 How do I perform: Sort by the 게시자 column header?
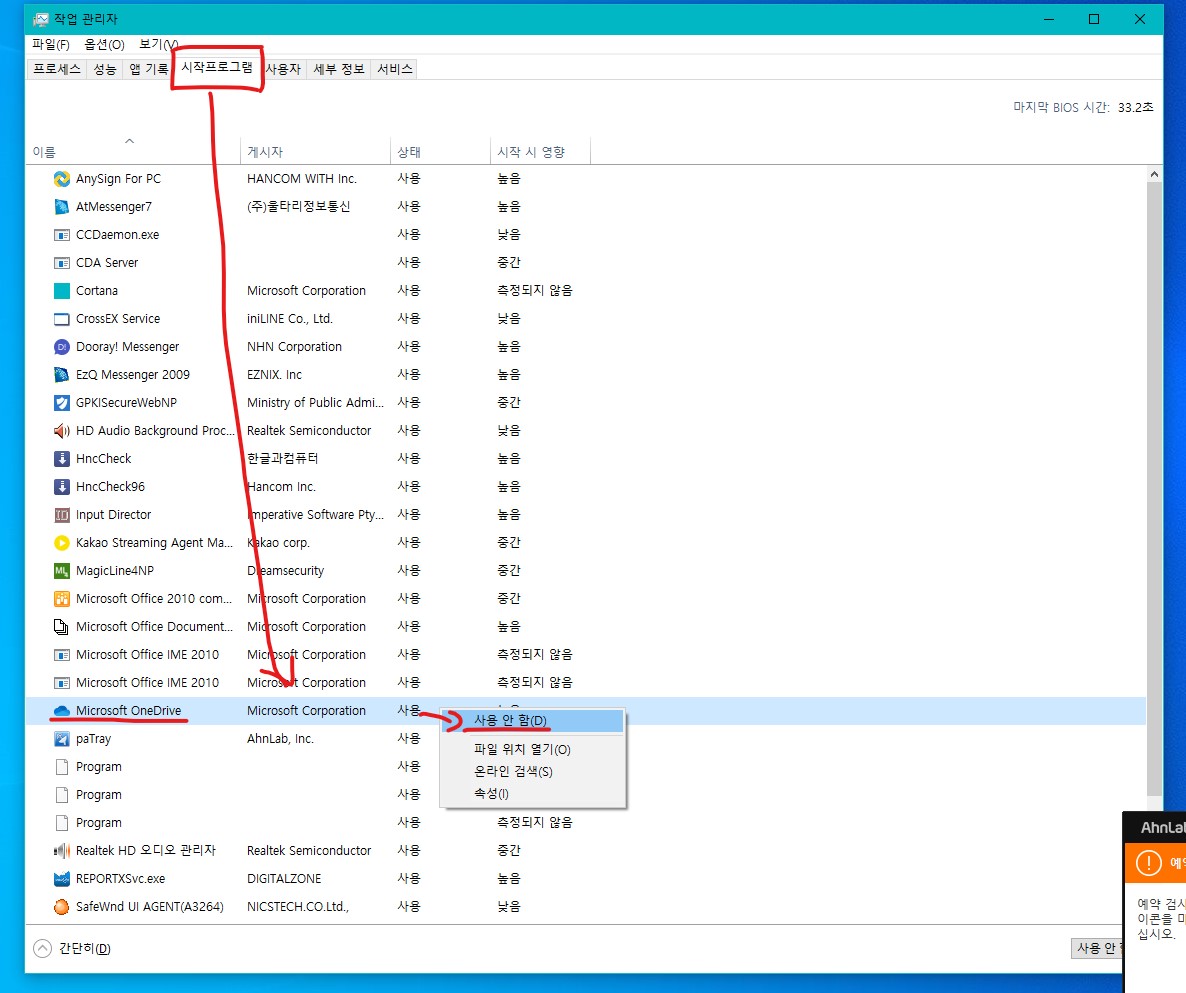point(315,151)
